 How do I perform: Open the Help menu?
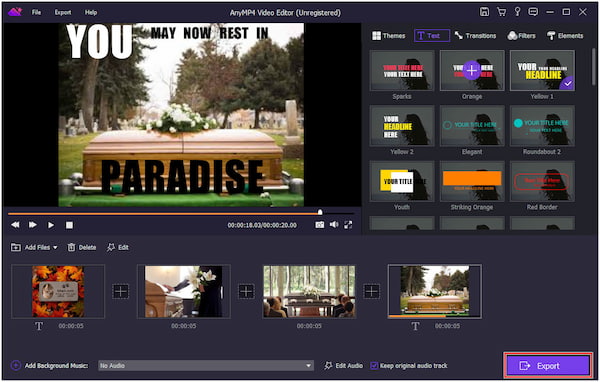91,12
